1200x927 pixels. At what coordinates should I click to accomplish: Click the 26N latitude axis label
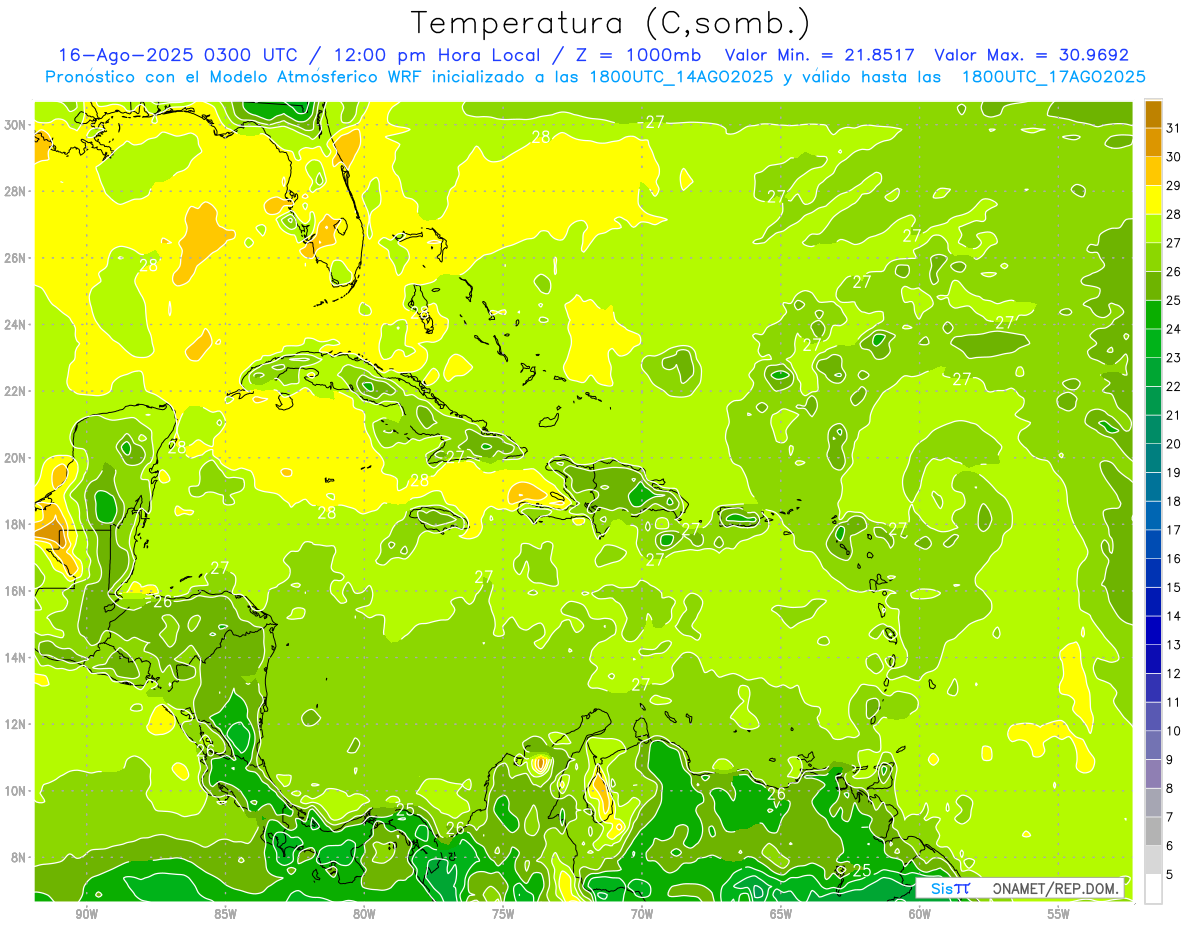pos(15,257)
